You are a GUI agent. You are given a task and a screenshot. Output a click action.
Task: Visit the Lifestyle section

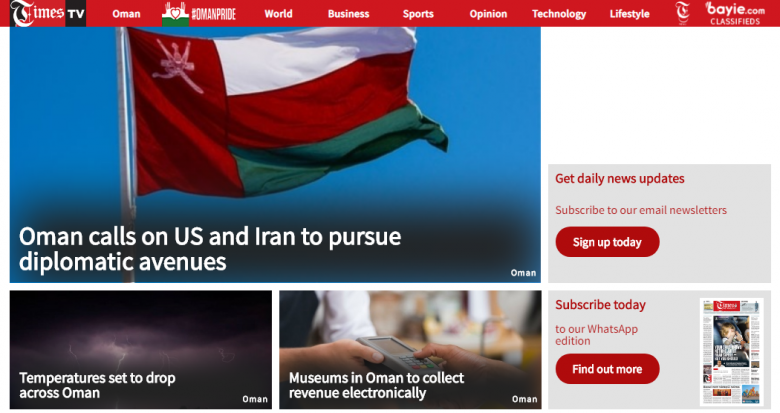click(629, 14)
